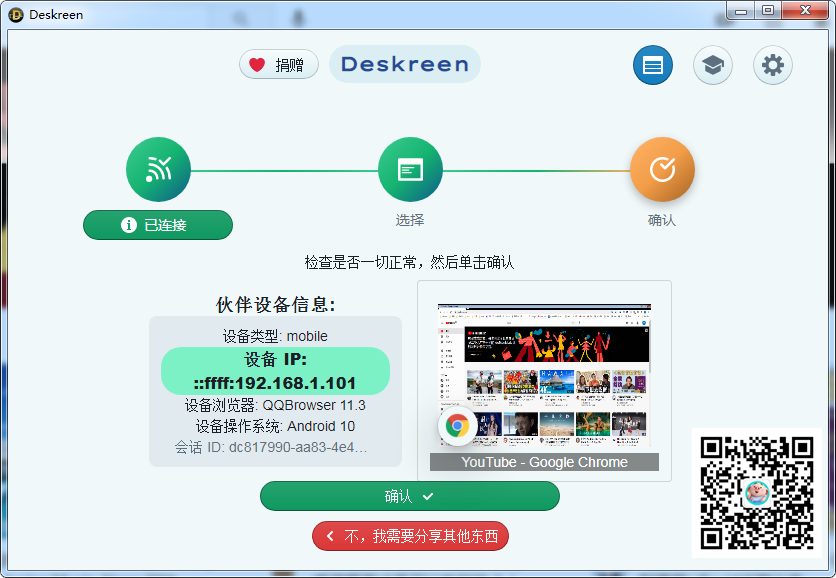
Task: Click the heart donate button
Action: pos(278,65)
